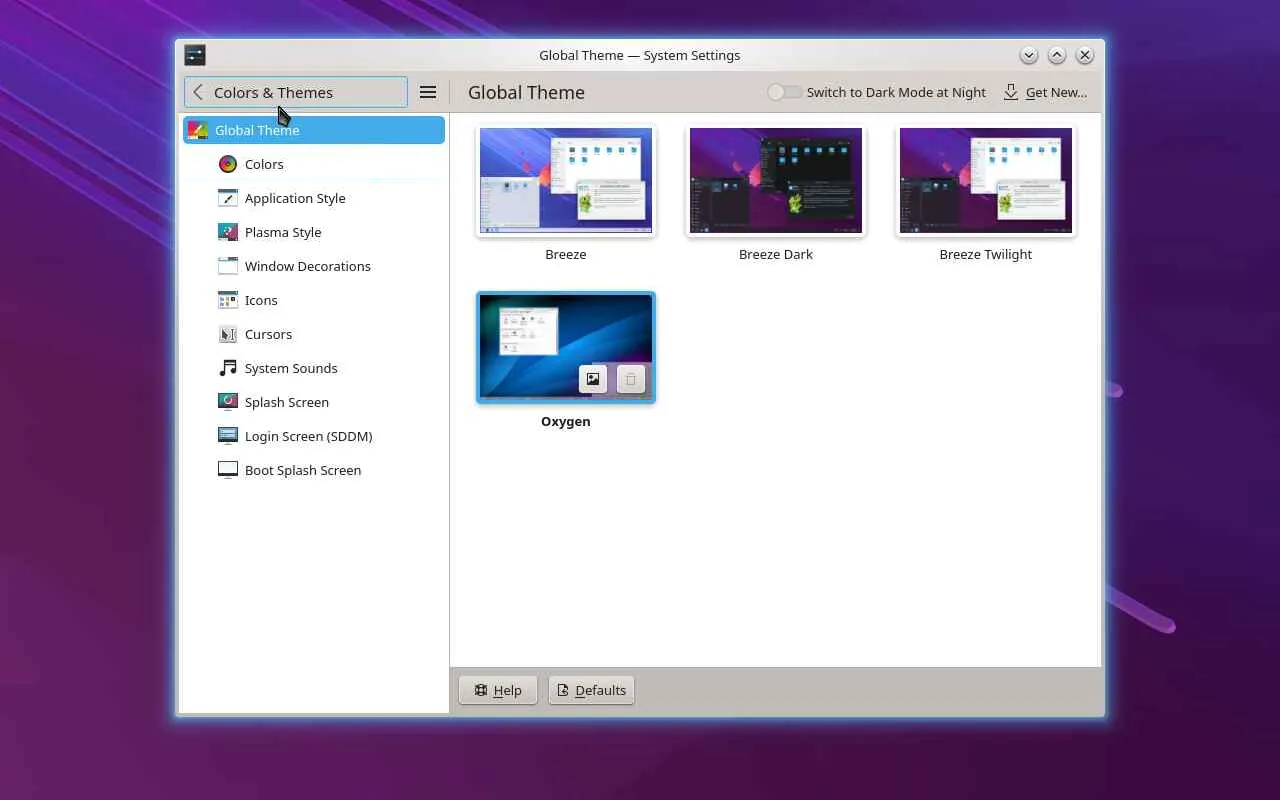Click the Get New... button
Image resolution: width=1280 pixels, height=800 pixels.
1045,92
